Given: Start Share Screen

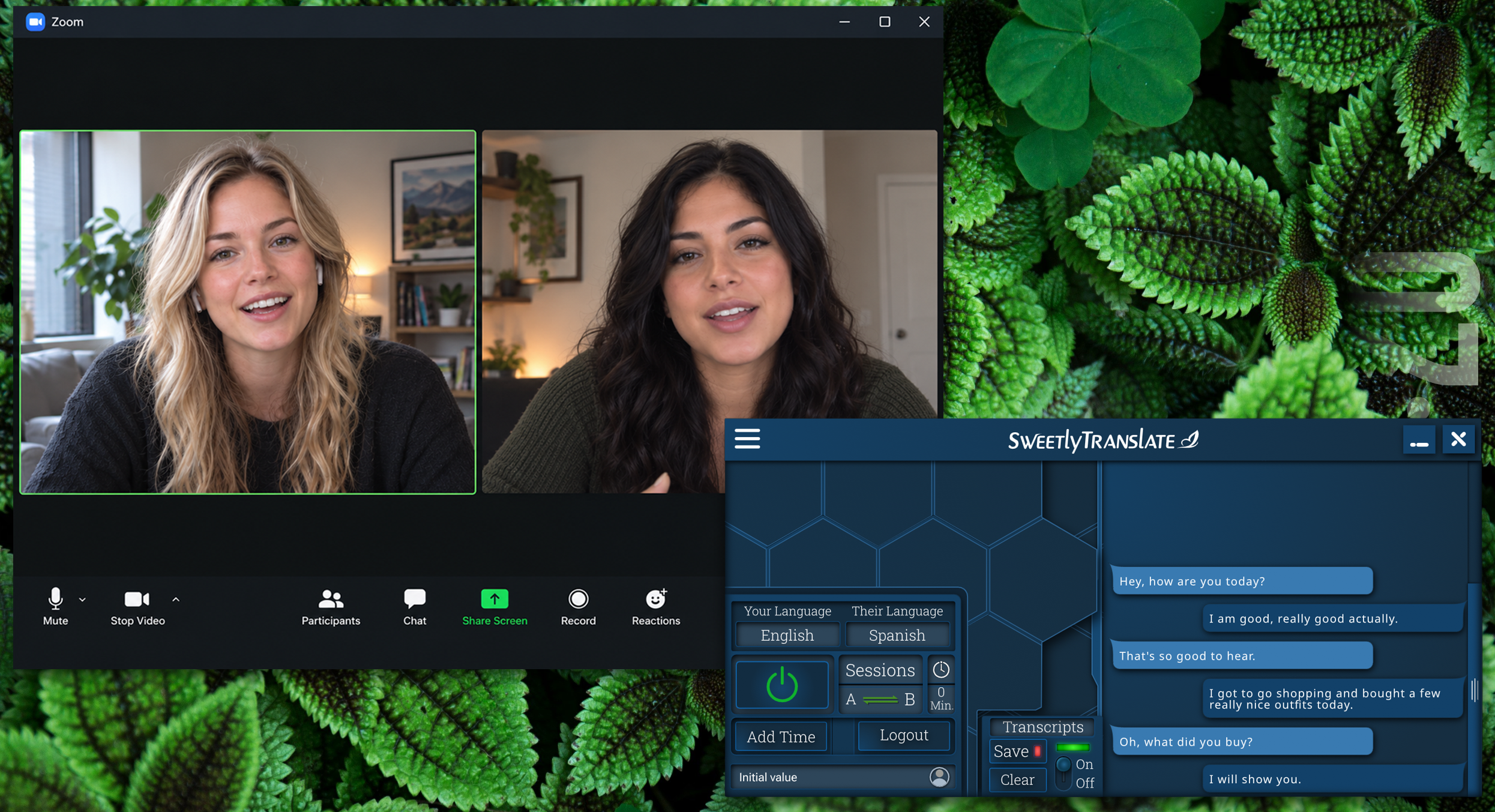Looking at the screenshot, I should 495,606.
